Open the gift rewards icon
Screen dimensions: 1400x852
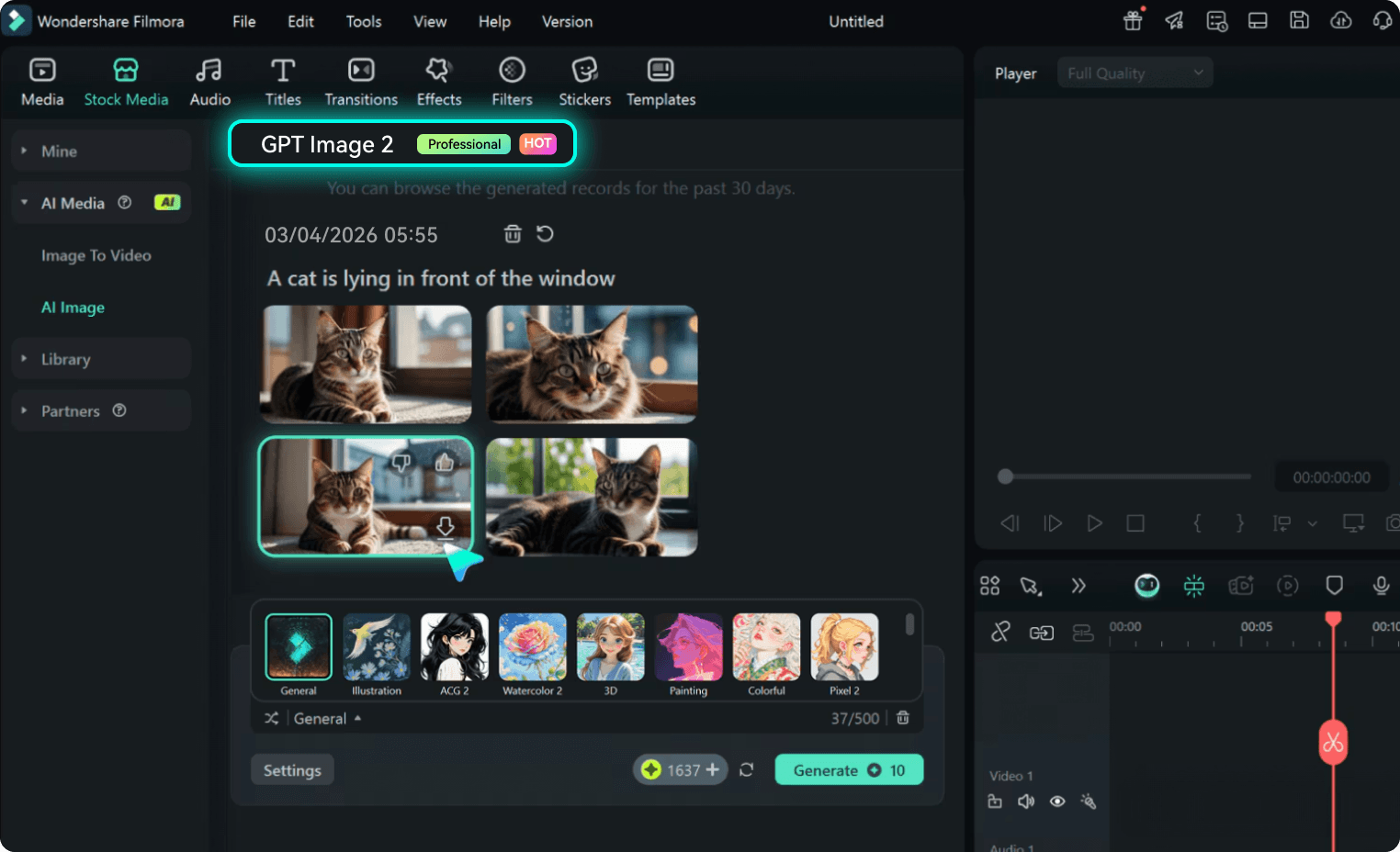[x=1133, y=20]
